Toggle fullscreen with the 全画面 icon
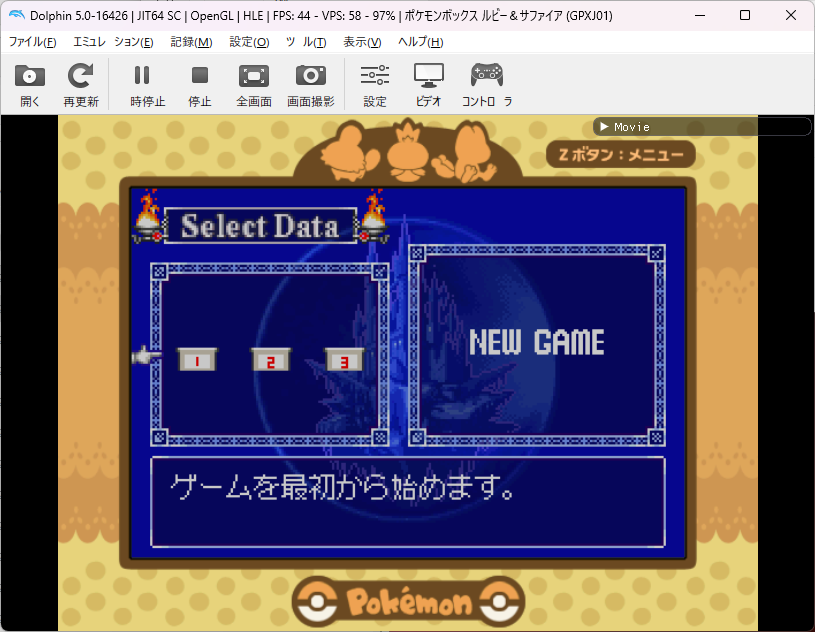The image size is (815, 632). point(254,85)
